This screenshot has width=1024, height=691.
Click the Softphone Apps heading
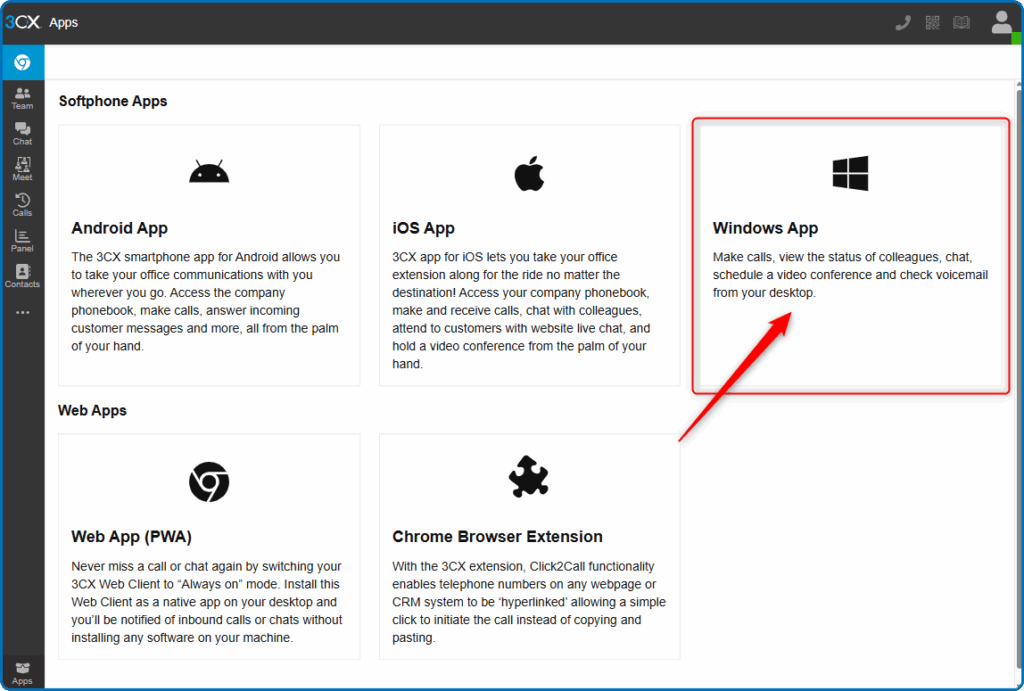coord(113,101)
